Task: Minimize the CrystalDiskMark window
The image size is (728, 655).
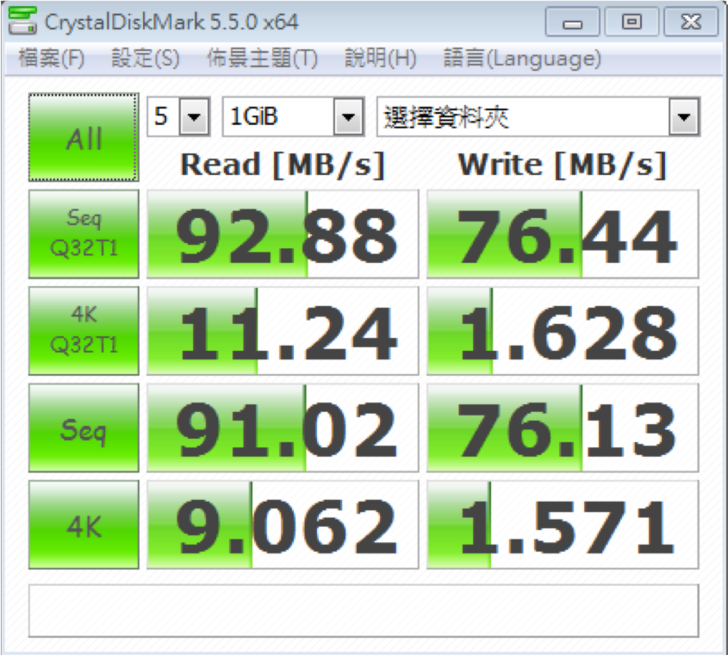Action: [x=572, y=21]
